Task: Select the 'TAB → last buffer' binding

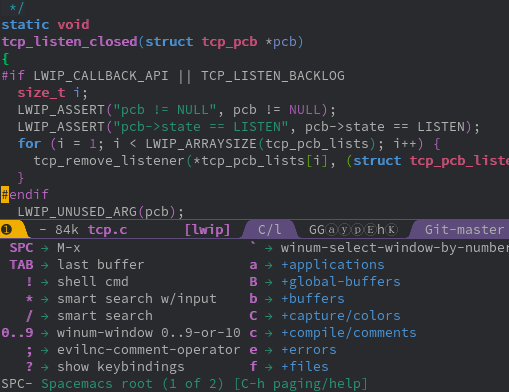Action: (77, 265)
